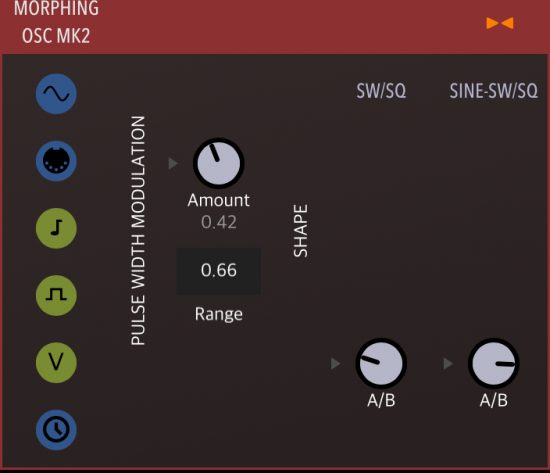Click the 0.66 Range value field

pos(219,271)
